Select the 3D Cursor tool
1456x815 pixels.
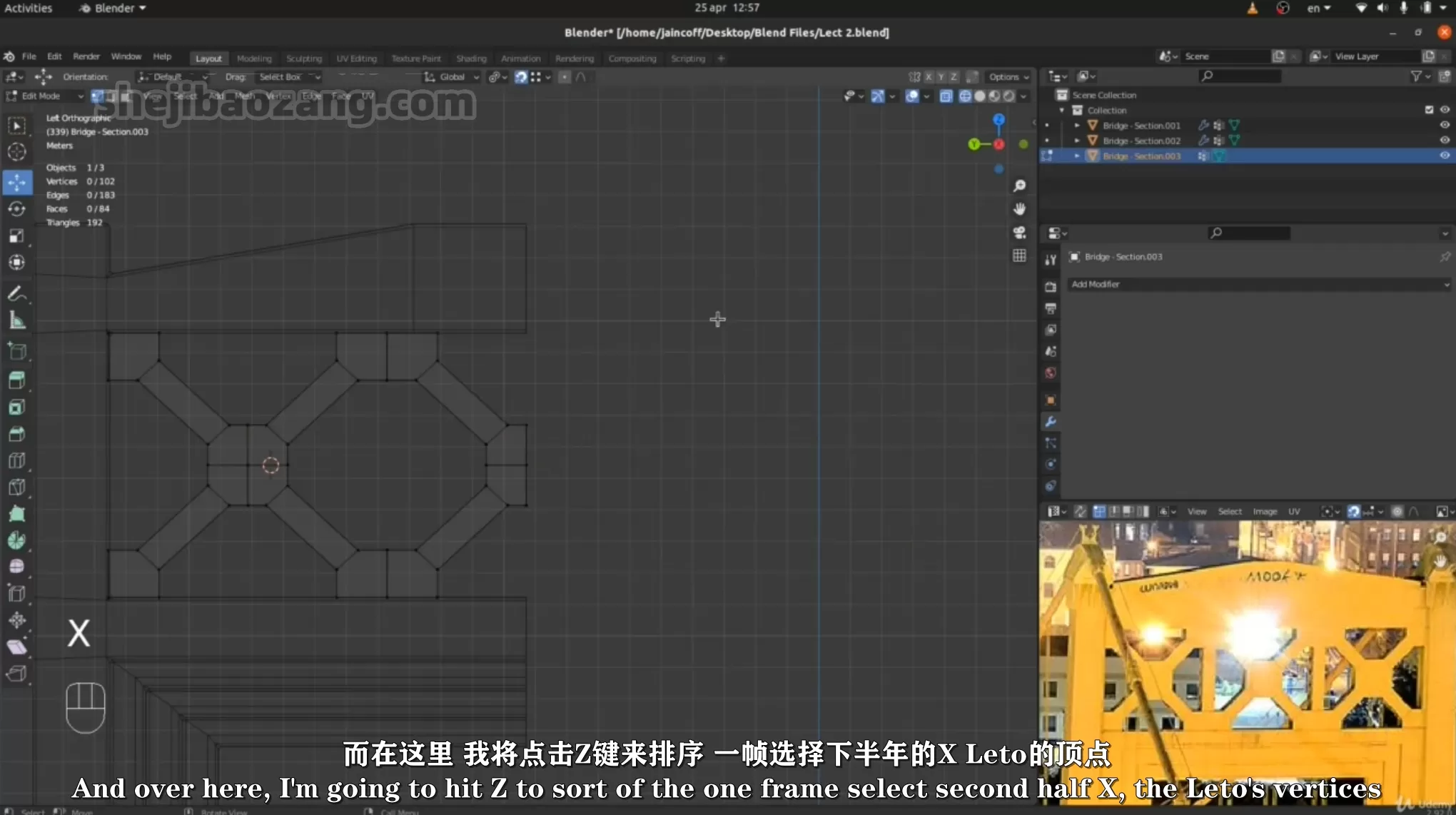[x=16, y=152]
